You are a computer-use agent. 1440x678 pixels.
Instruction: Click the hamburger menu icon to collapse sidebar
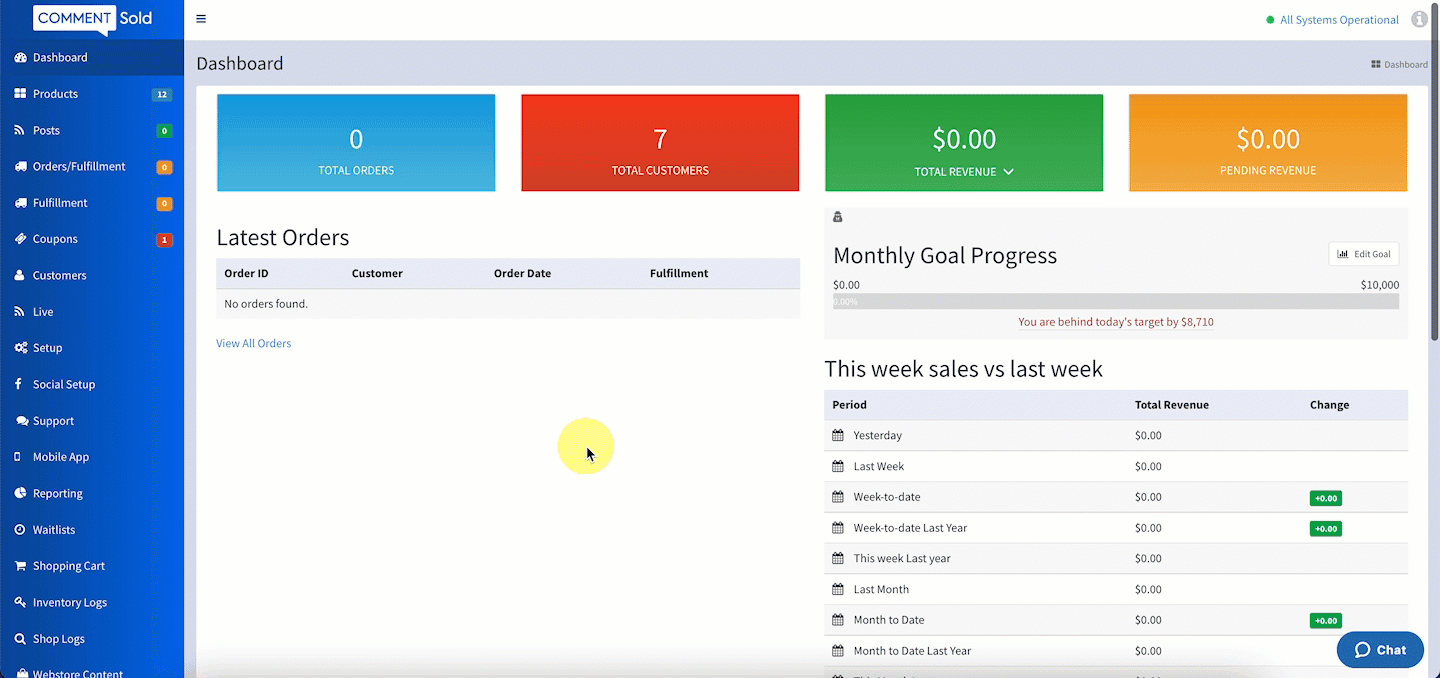[201, 19]
